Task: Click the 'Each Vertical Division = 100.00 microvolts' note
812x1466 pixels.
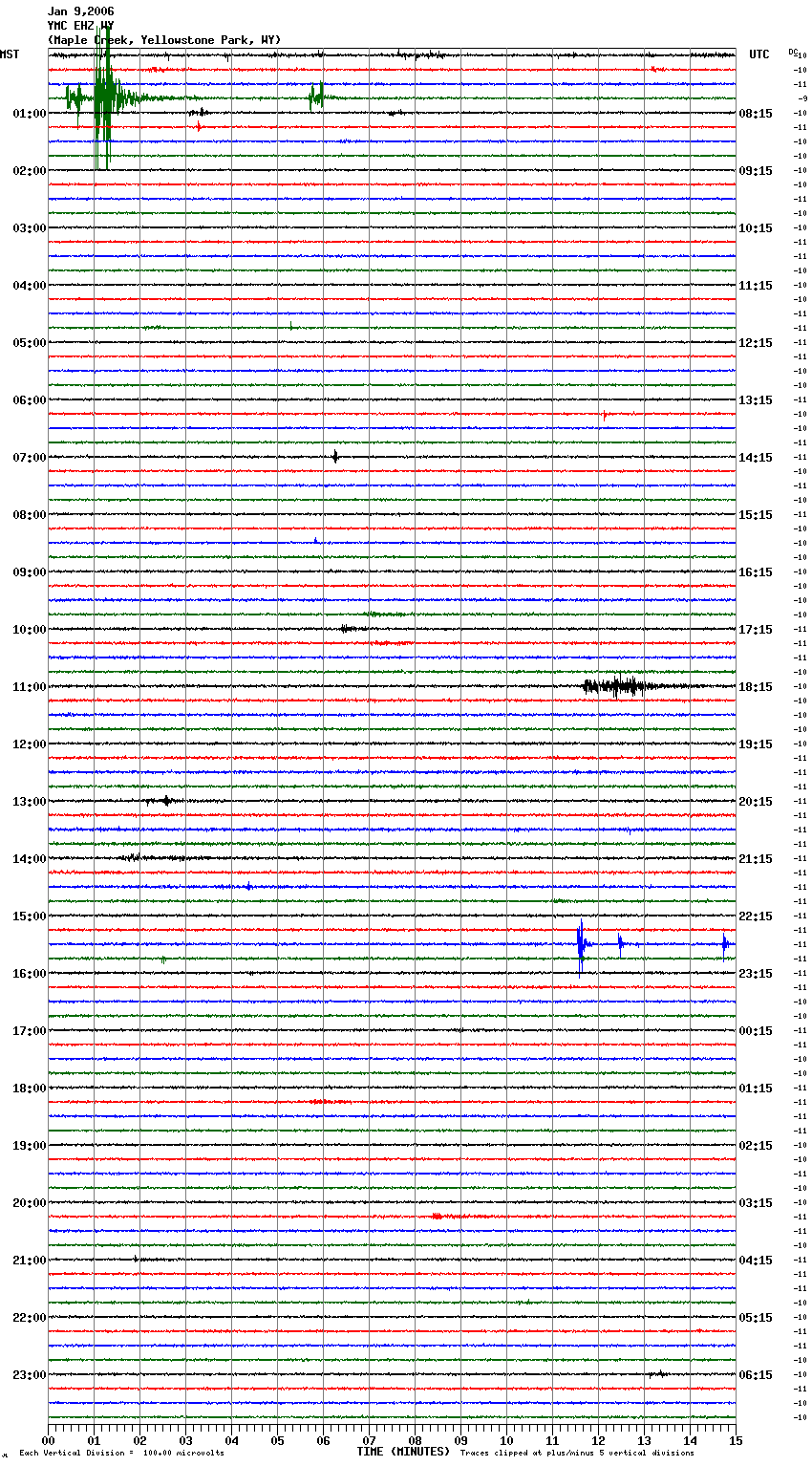Action: [121, 1454]
